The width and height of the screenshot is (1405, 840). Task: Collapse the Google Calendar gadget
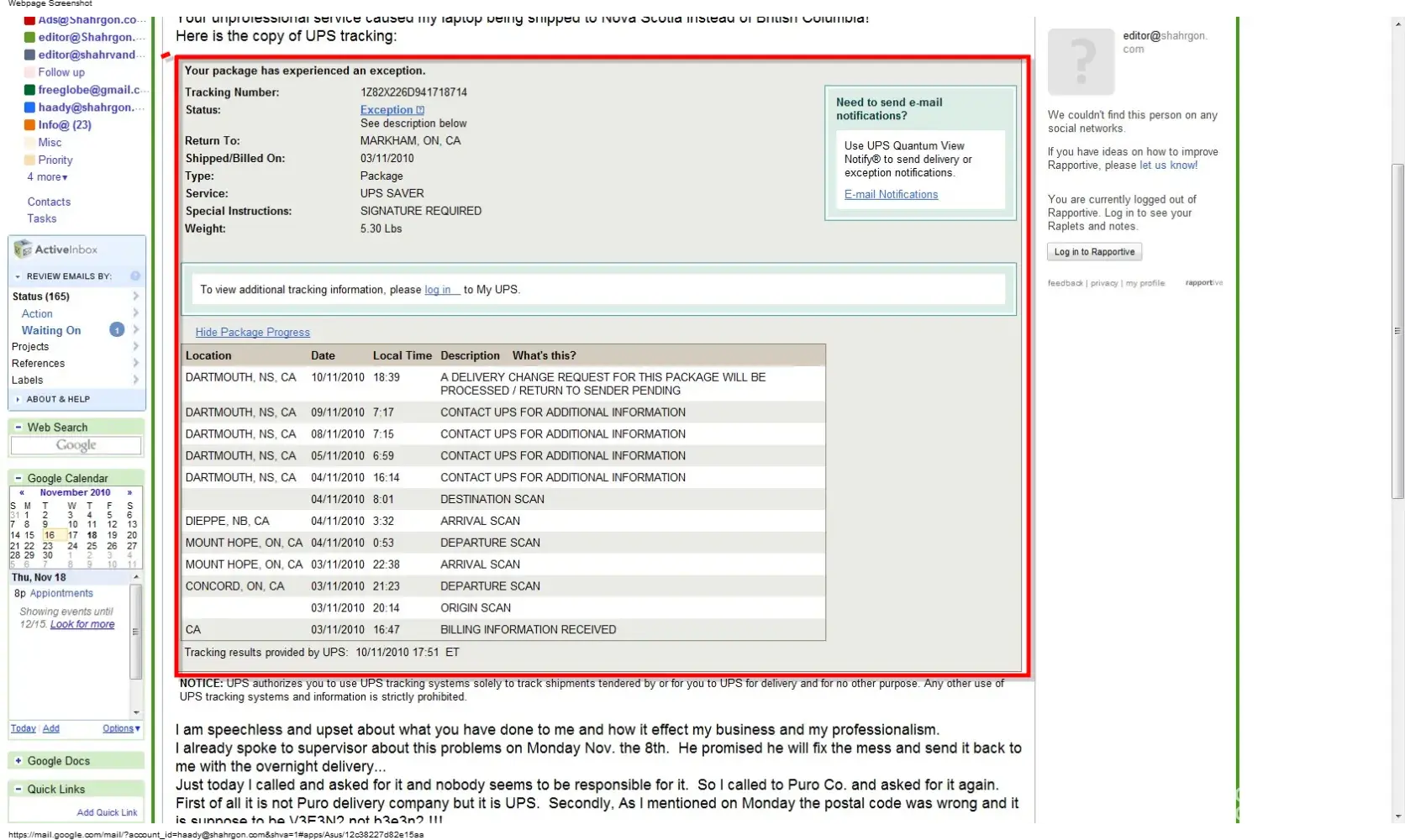click(18, 478)
